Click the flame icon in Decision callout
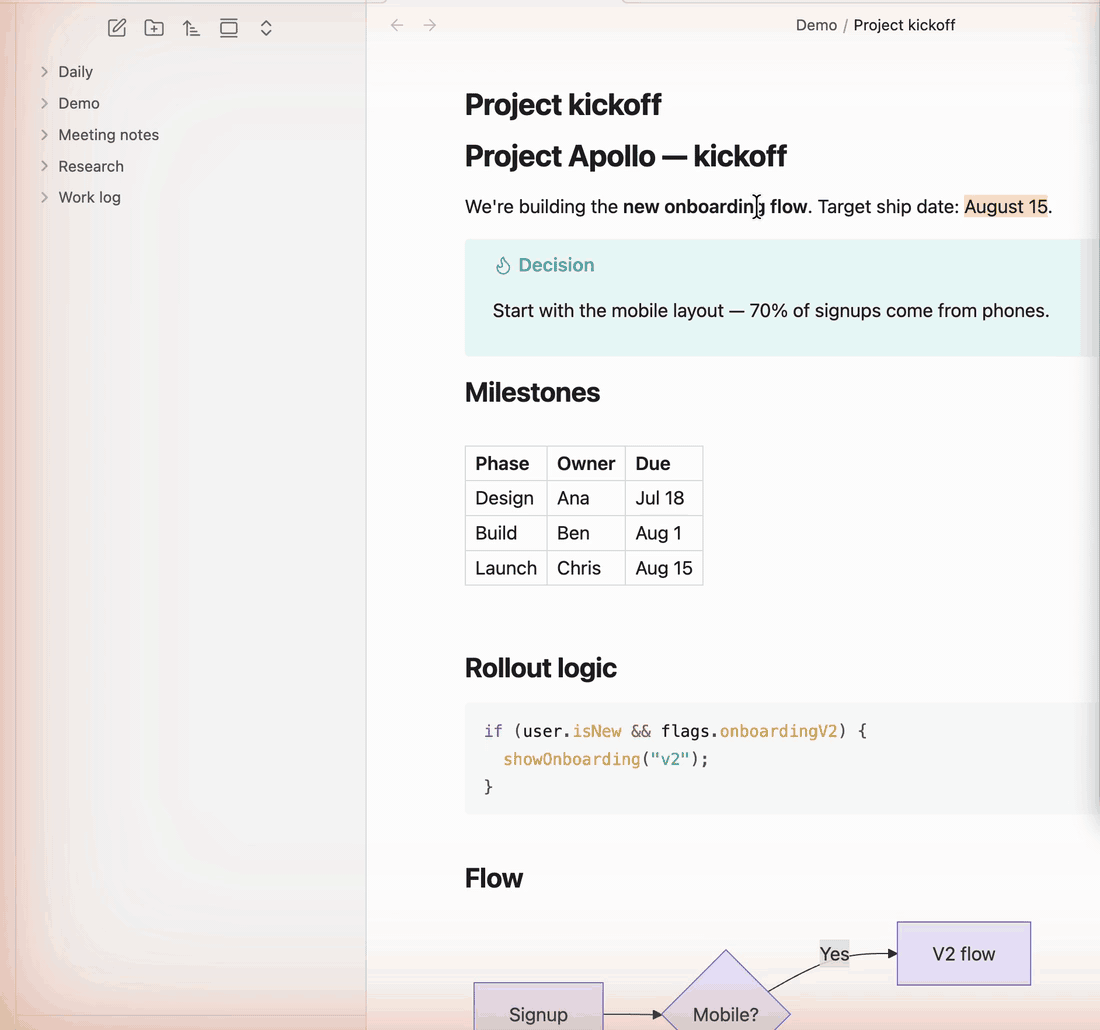The width and height of the screenshot is (1100, 1030). (x=502, y=265)
